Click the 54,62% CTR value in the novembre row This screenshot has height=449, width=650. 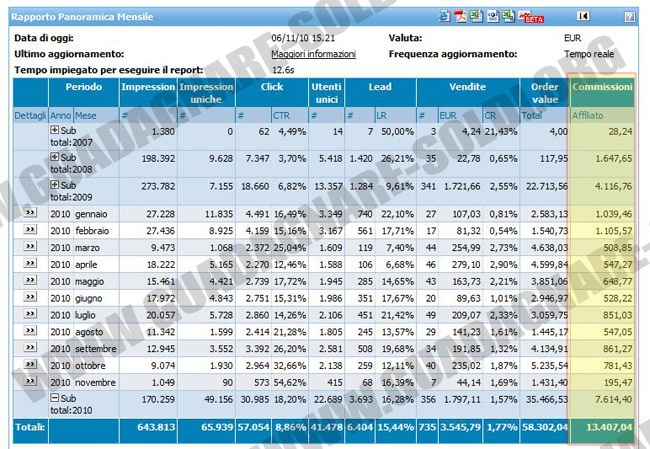pyautogui.click(x=290, y=382)
